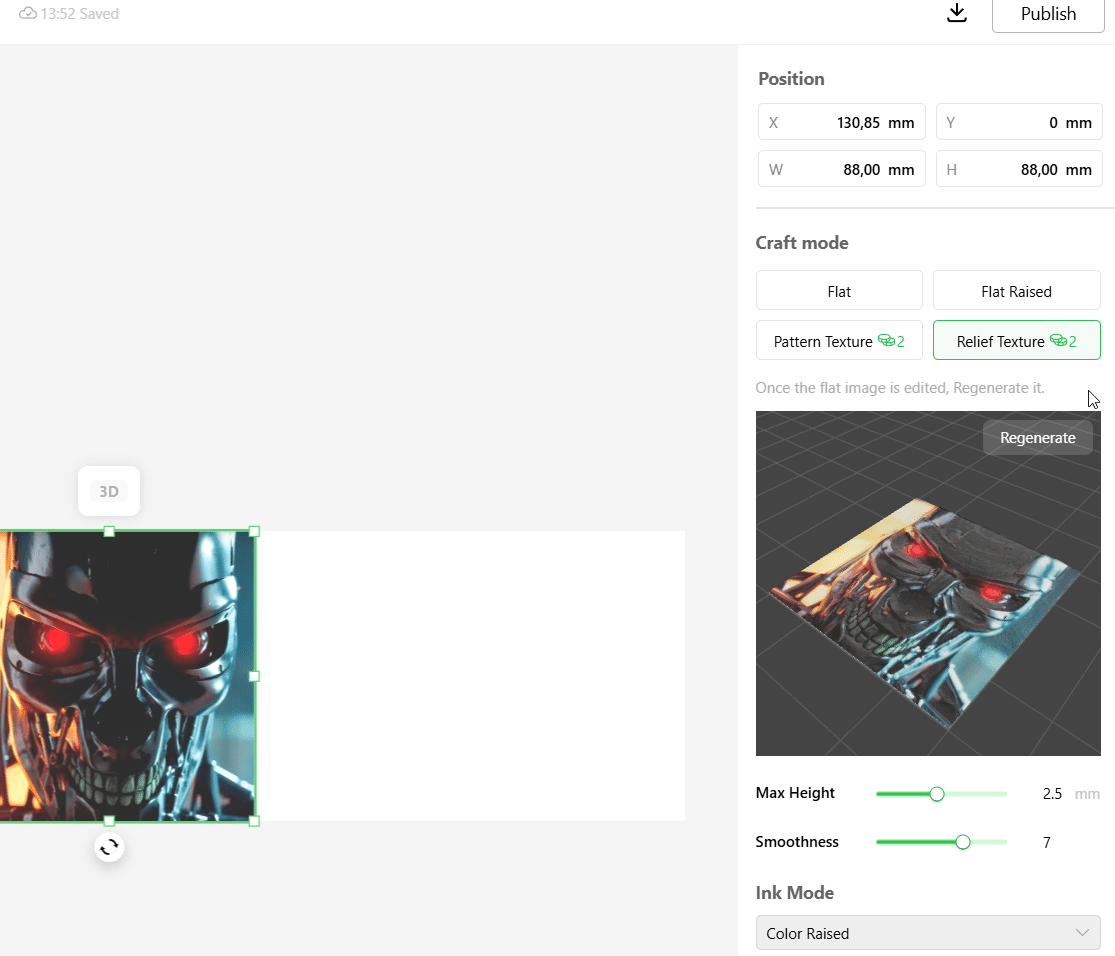The image size is (1115, 956).
Task: Select Pattern Texture craft mode
Action: click(839, 341)
